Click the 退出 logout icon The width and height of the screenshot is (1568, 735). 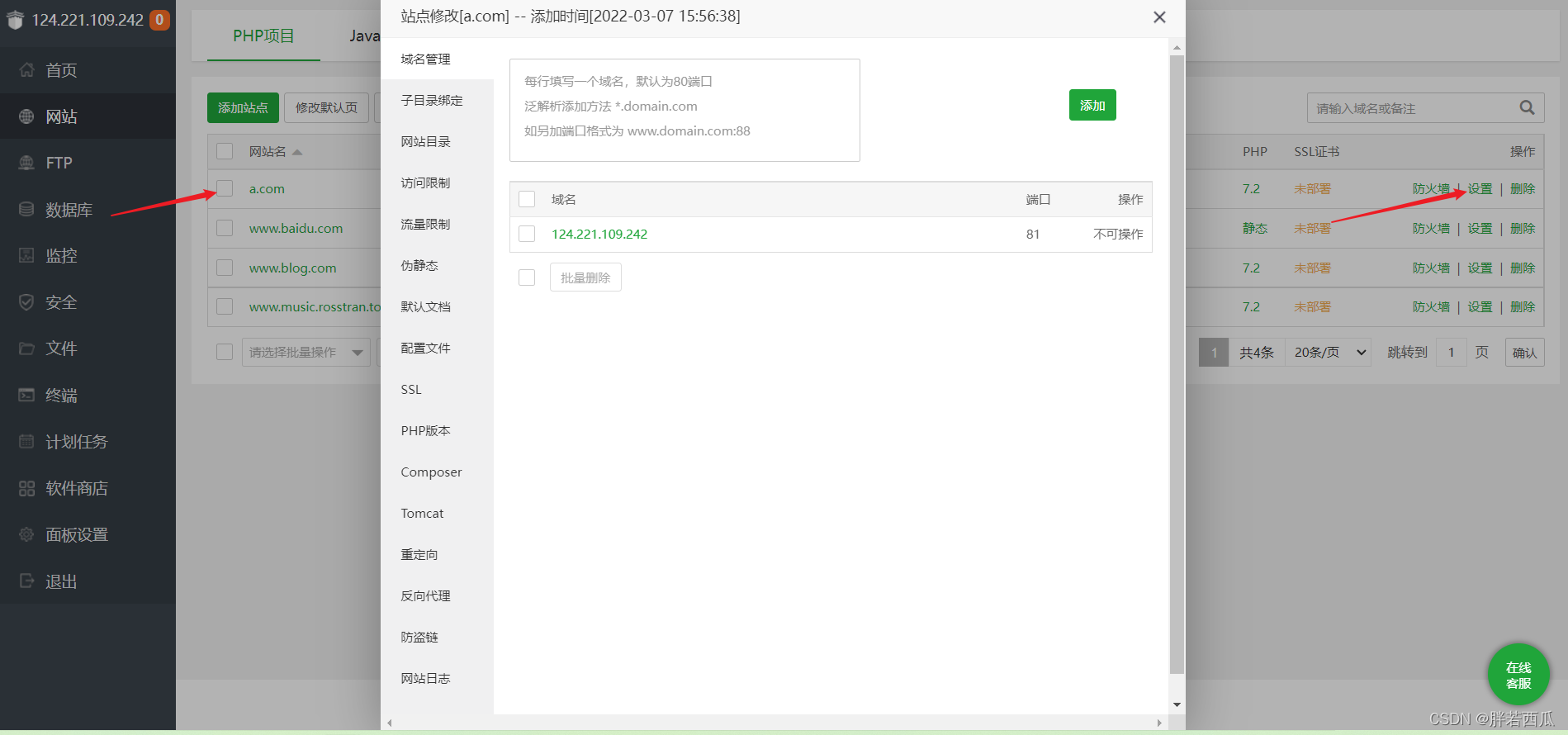pos(26,581)
